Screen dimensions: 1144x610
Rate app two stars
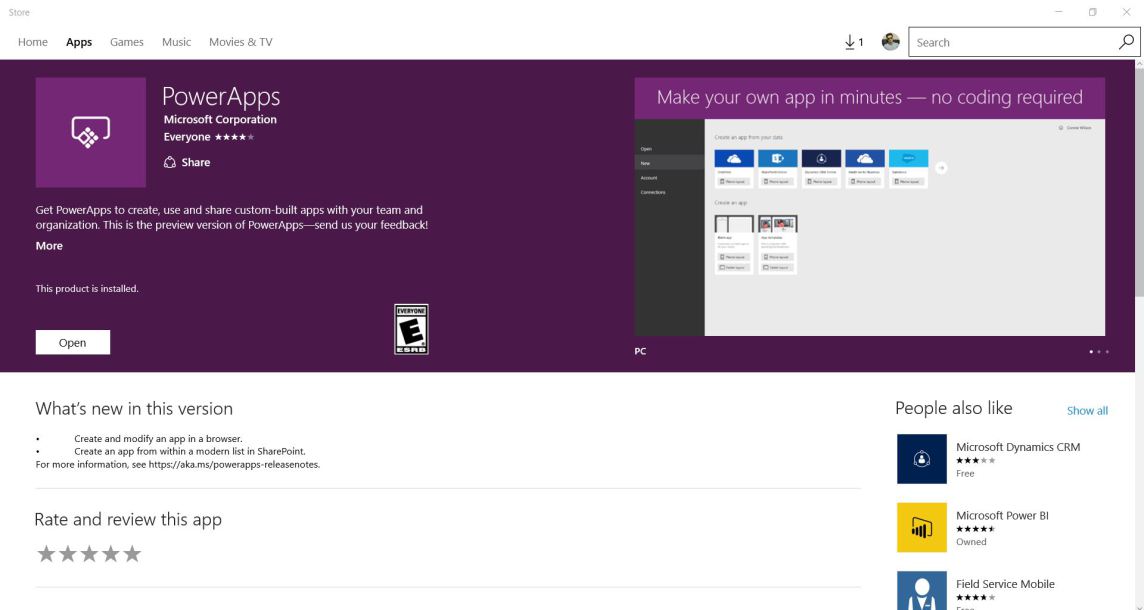pos(68,554)
